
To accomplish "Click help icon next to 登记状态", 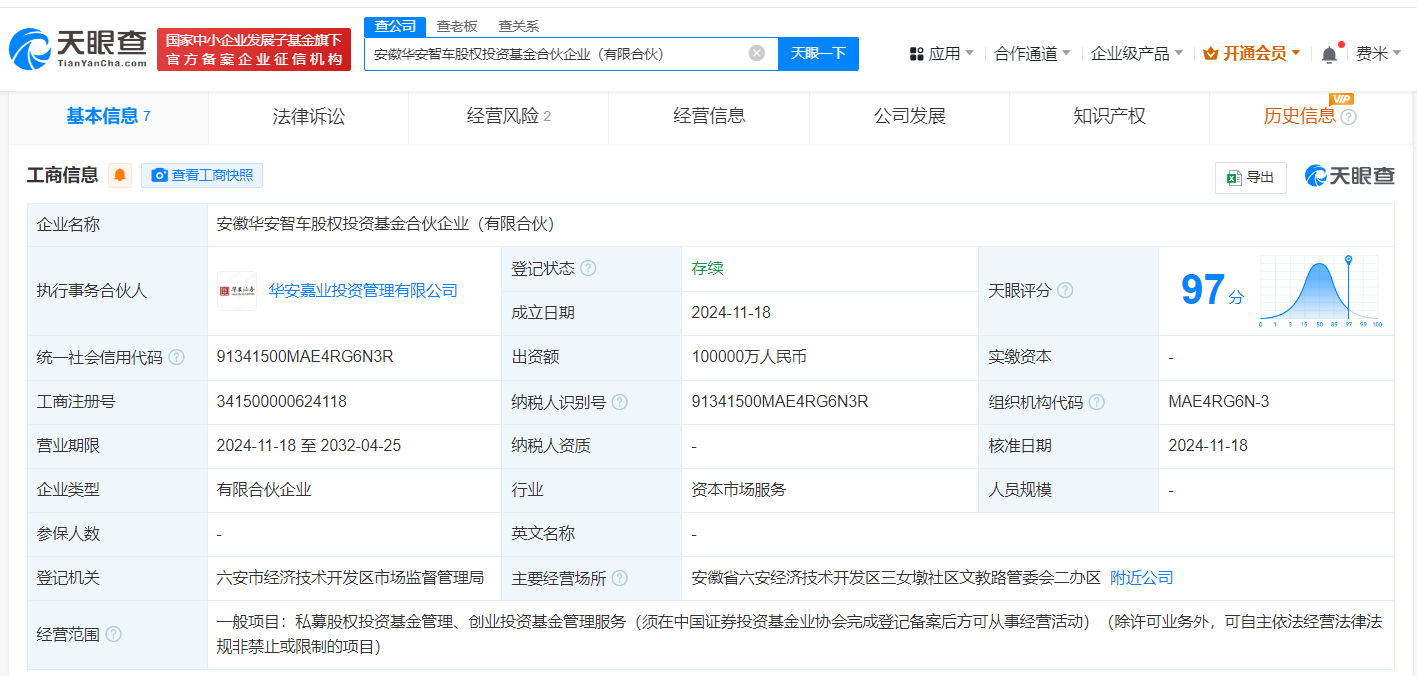I will (x=588, y=268).
